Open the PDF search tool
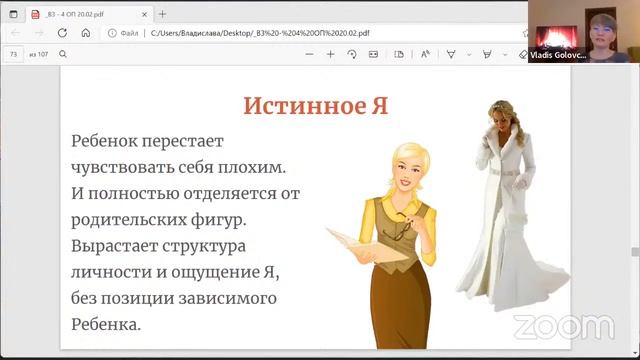Image resolution: width=640 pixels, height=360 pixels. click(x=63, y=54)
